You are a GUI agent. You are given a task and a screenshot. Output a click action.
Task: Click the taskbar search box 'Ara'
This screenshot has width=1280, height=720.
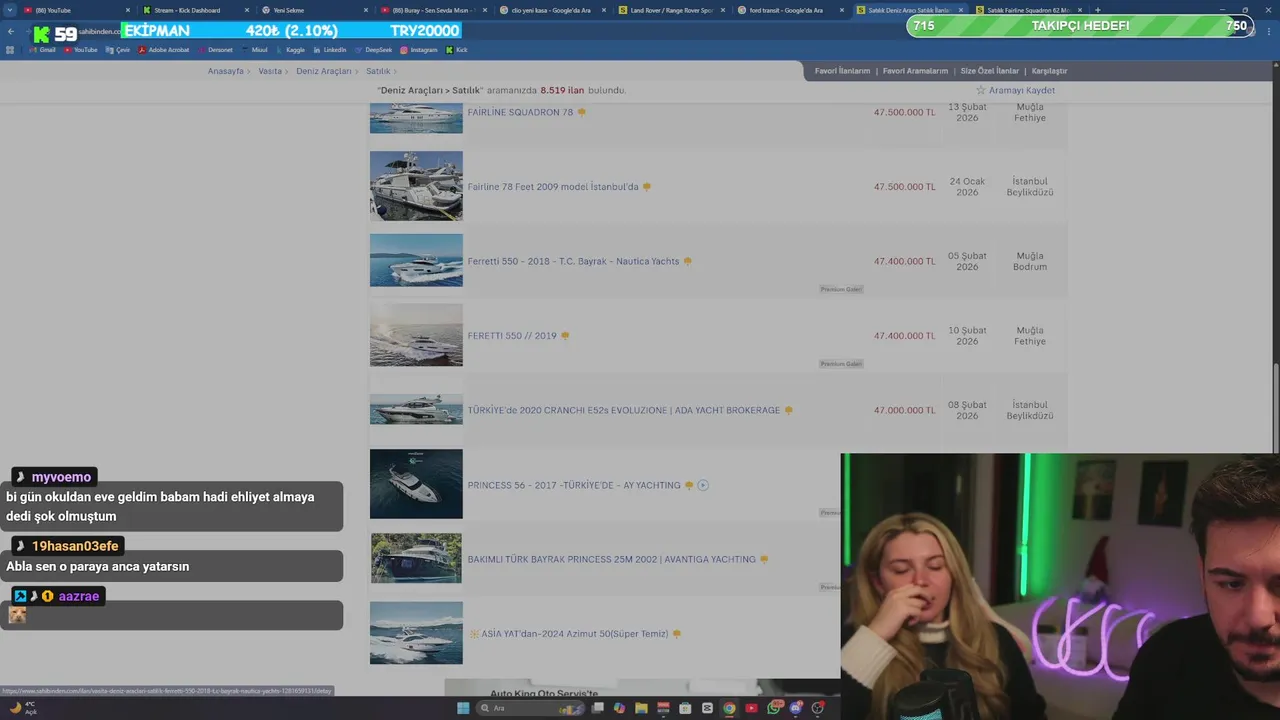530,708
